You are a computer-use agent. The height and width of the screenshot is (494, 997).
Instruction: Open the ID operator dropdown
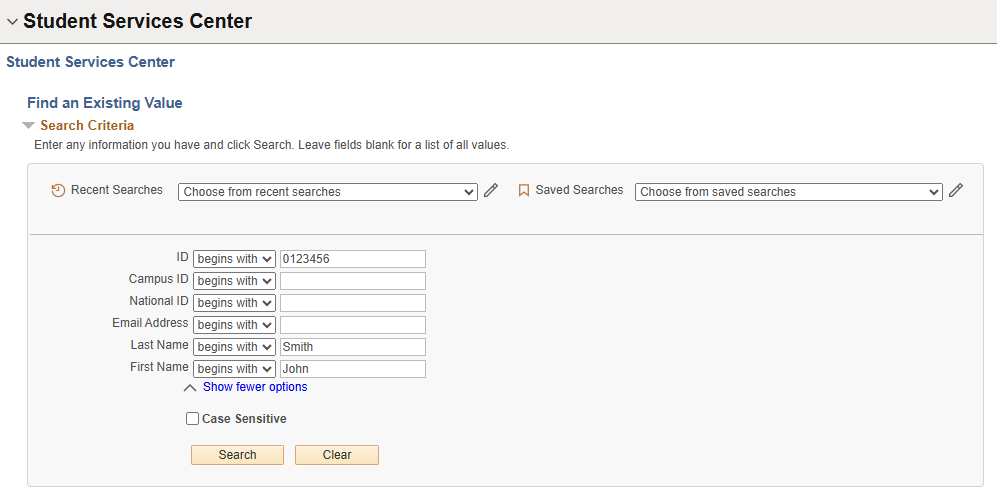(x=234, y=259)
